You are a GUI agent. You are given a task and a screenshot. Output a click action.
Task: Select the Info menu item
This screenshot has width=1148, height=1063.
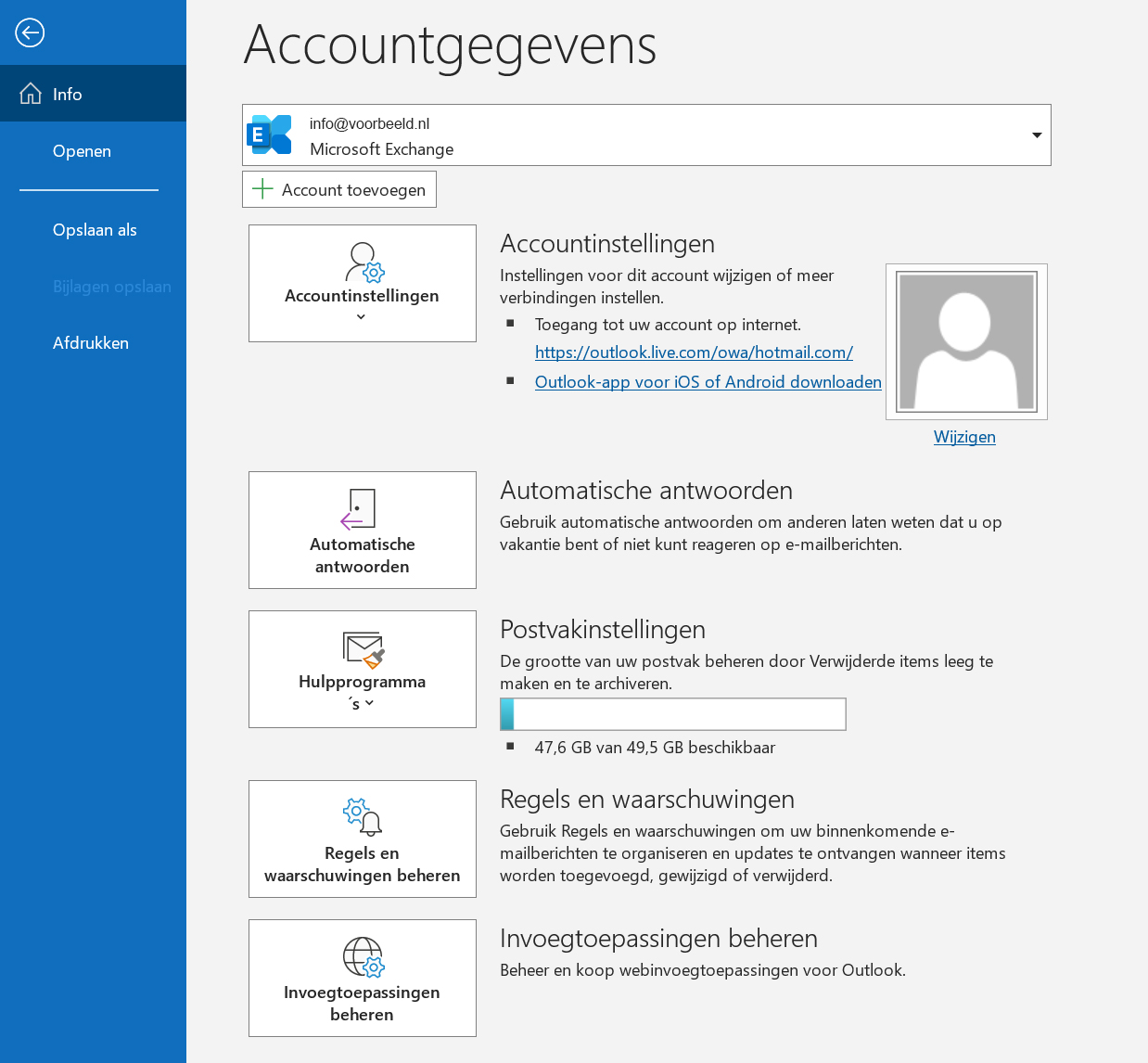click(x=93, y=94)
